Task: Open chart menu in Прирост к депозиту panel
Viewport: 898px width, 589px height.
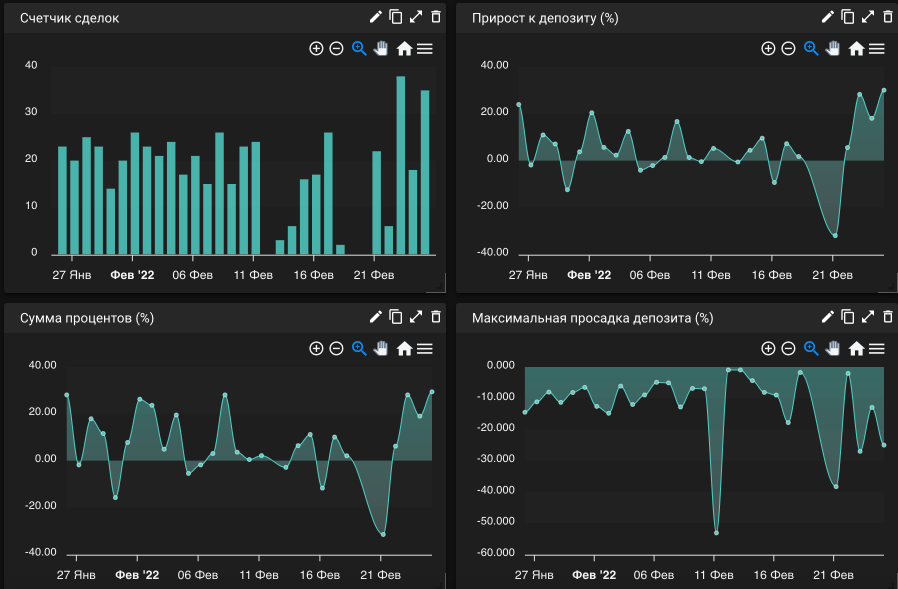Action: click(x=877, y=49)
